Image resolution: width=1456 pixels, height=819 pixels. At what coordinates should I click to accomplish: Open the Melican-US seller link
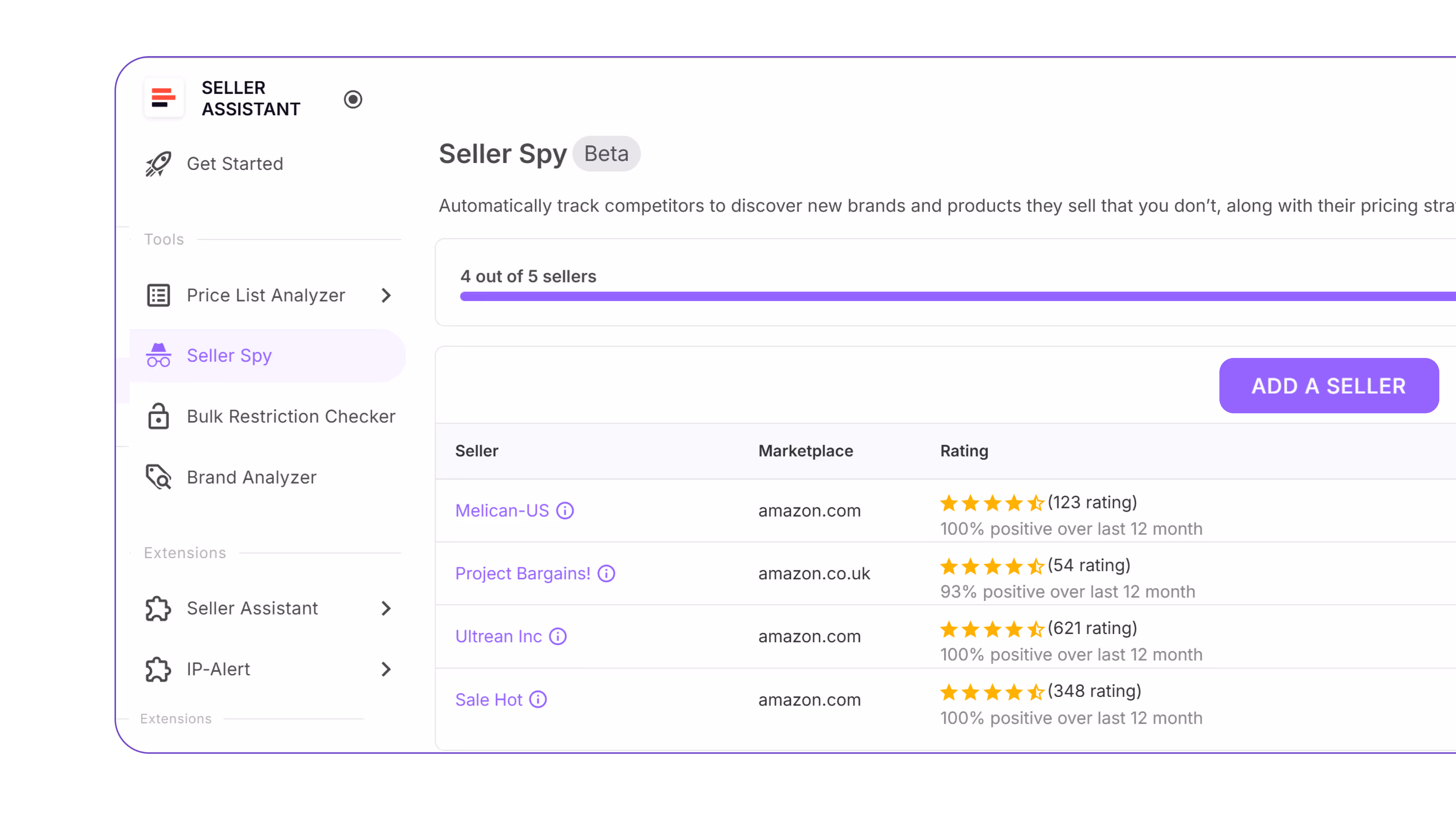[x=502, y=510]
